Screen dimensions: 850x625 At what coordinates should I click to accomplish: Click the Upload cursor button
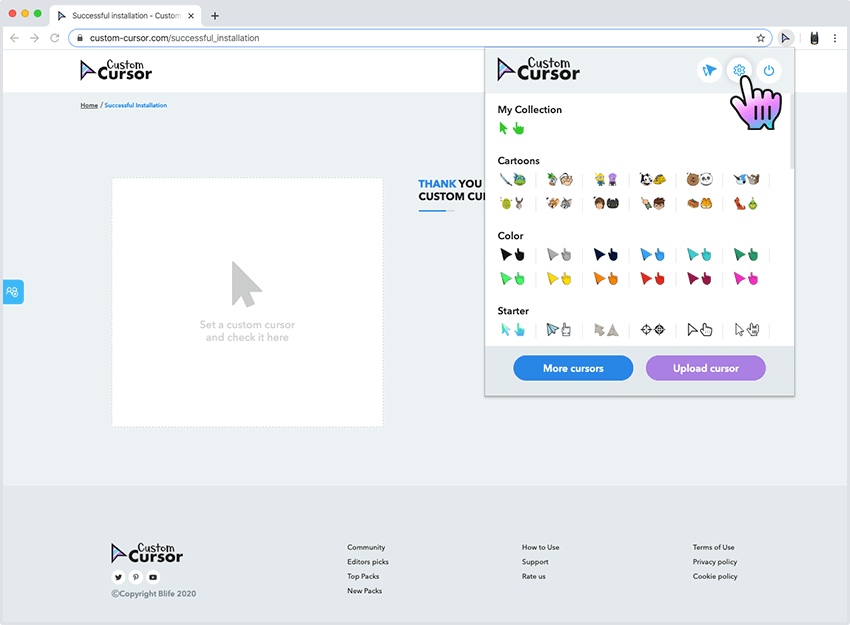pyautogui.click(x=705, y=368)
